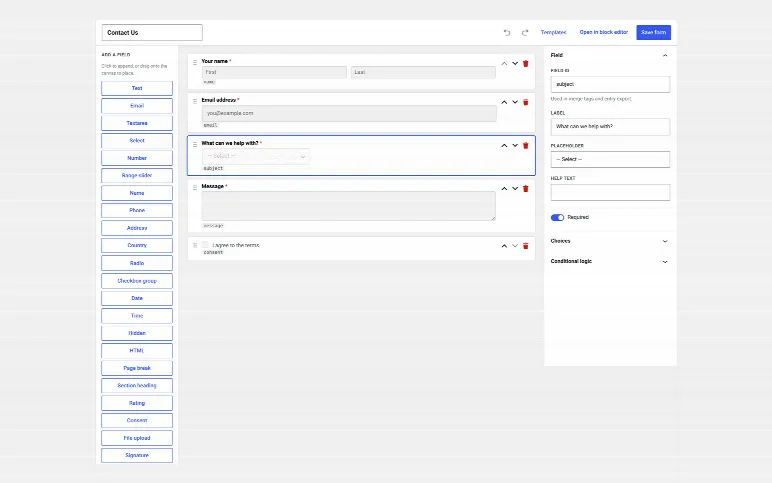Screen dimensions: 772x483
Task: Delete the consent field
Action: pos(526,246)
